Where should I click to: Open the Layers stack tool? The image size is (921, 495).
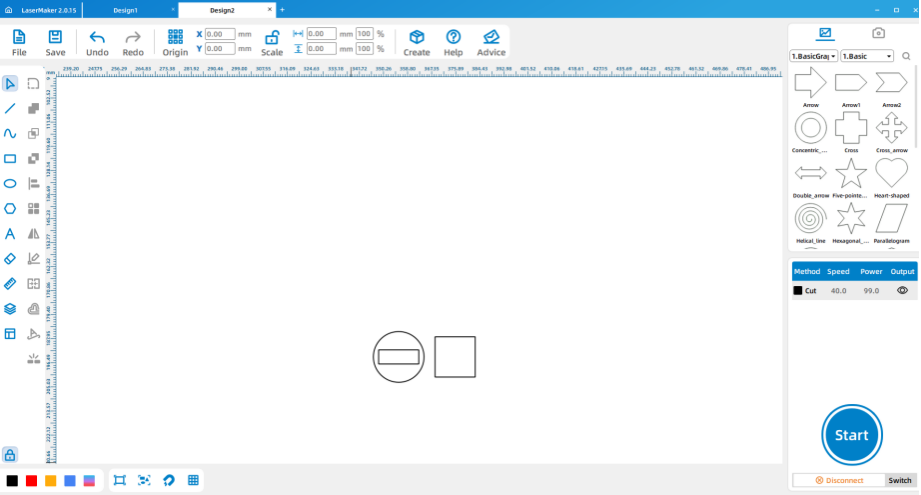pos(10,309)
